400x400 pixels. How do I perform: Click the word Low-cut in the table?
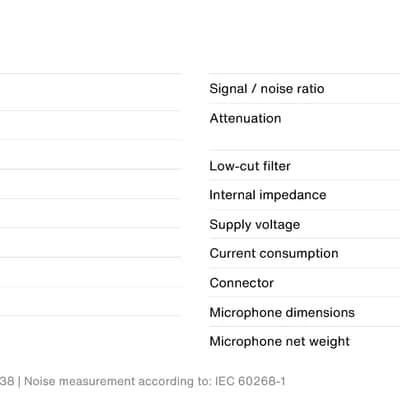234,166
